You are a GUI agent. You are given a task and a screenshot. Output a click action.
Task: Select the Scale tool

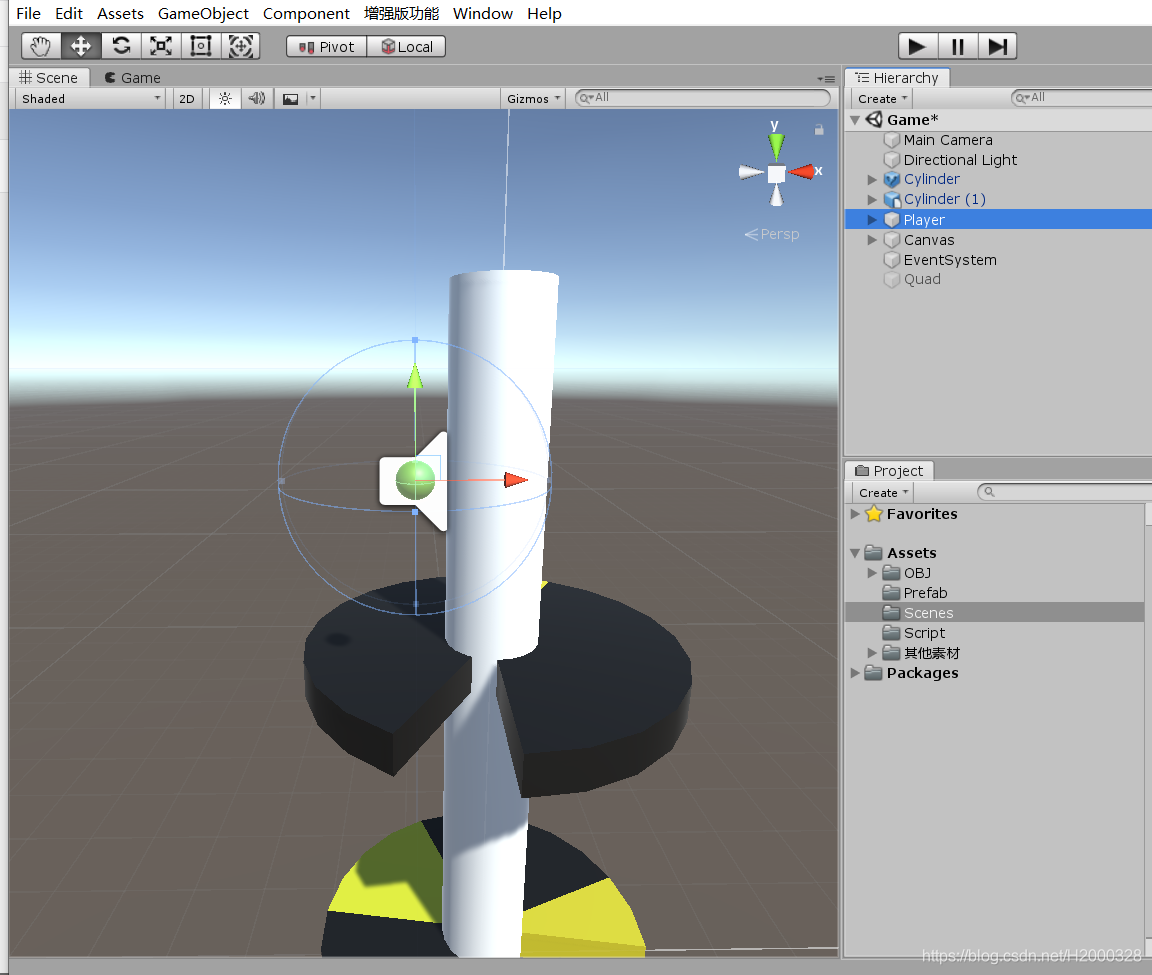point(161,46)
